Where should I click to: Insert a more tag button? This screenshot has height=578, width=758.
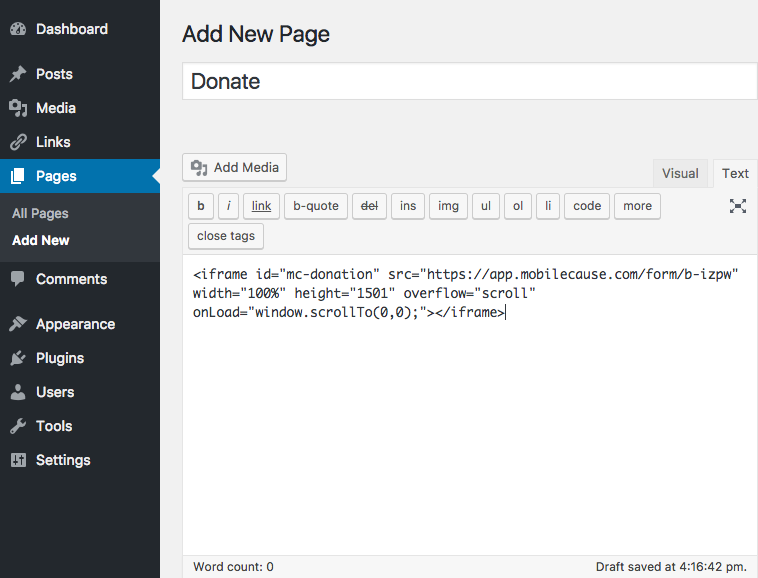coord(637,206)
